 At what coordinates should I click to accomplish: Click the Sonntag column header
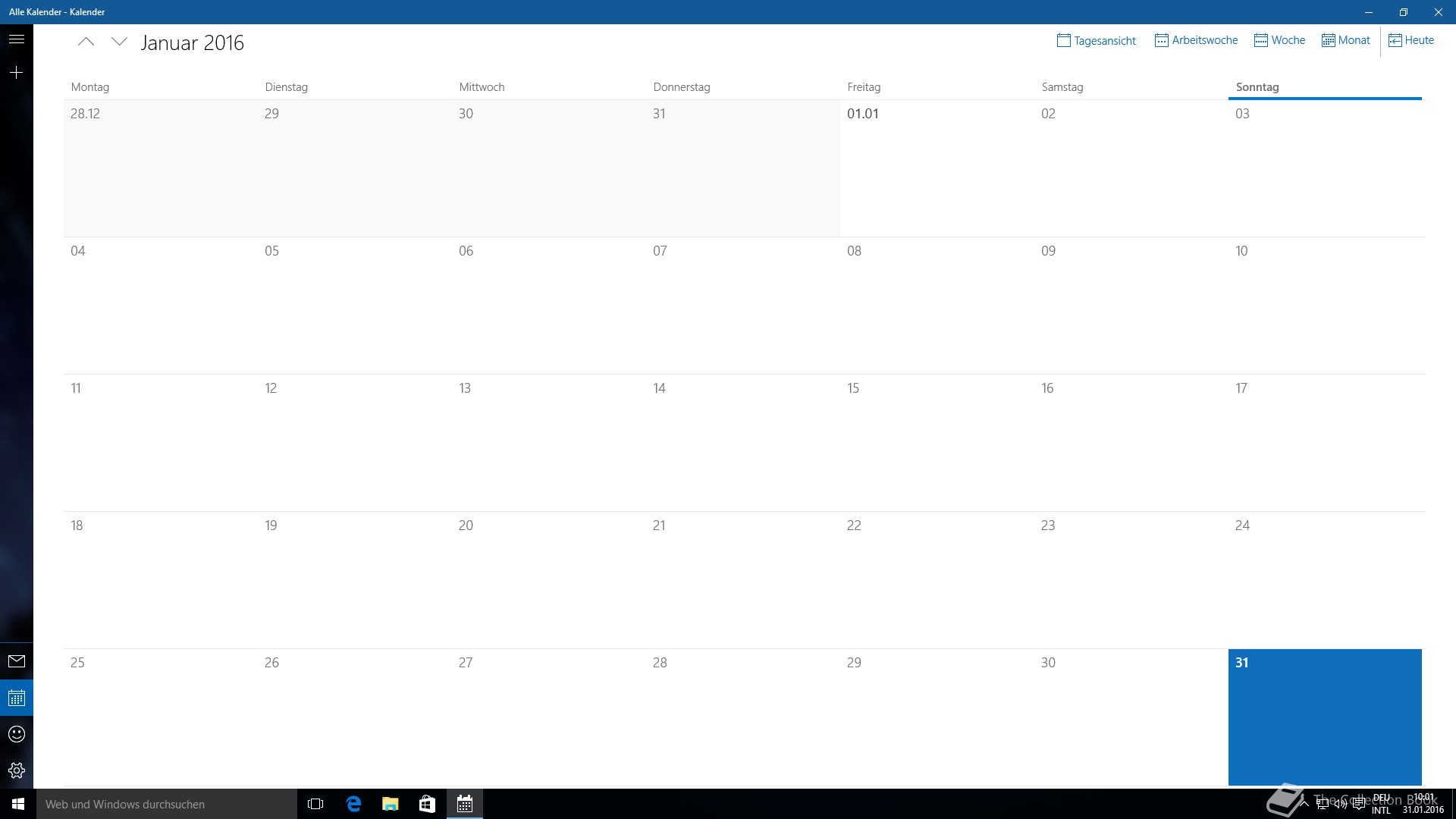tap(1257, 87)
